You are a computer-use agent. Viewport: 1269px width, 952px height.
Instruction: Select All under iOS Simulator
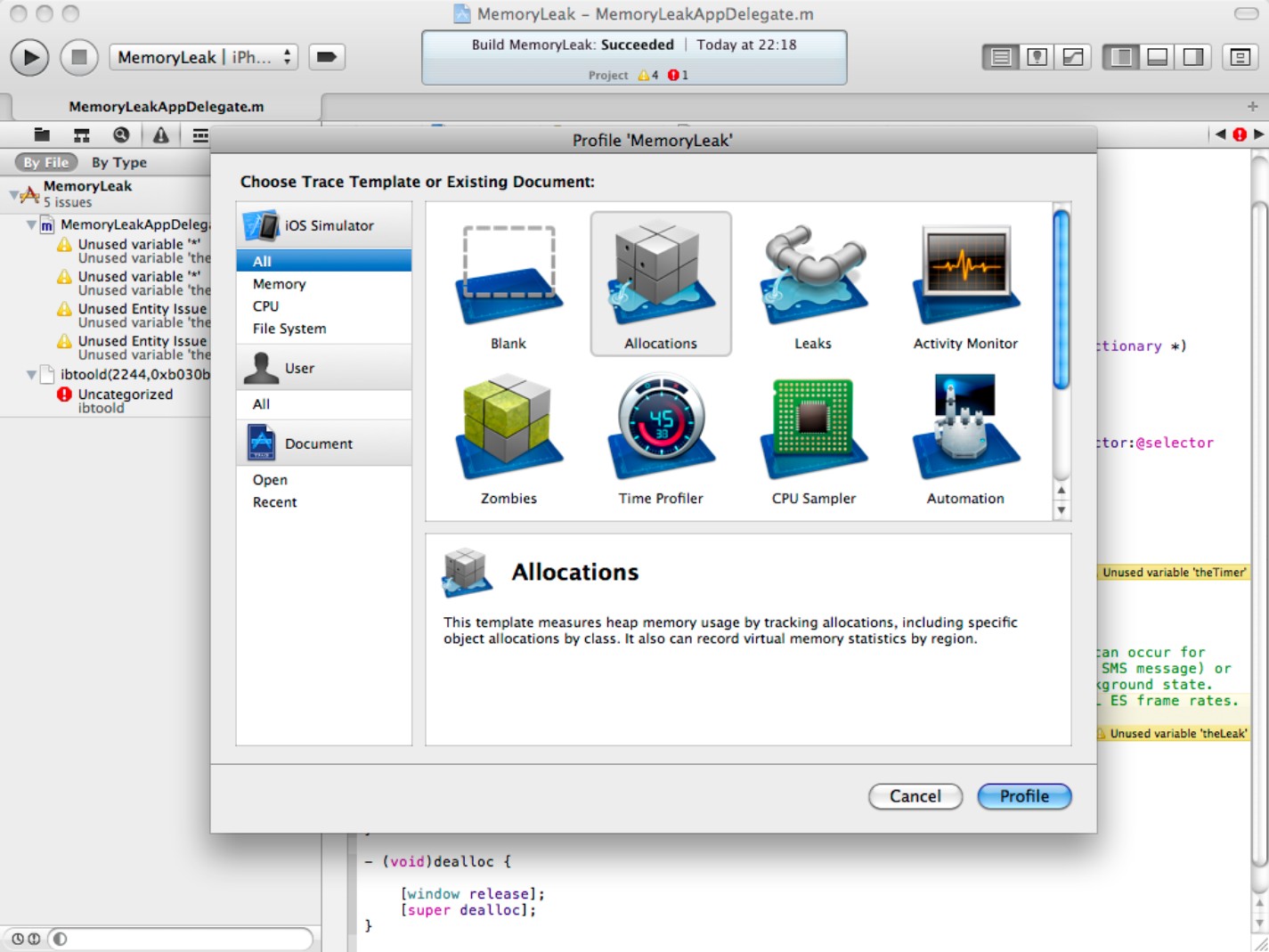point(324,261)
